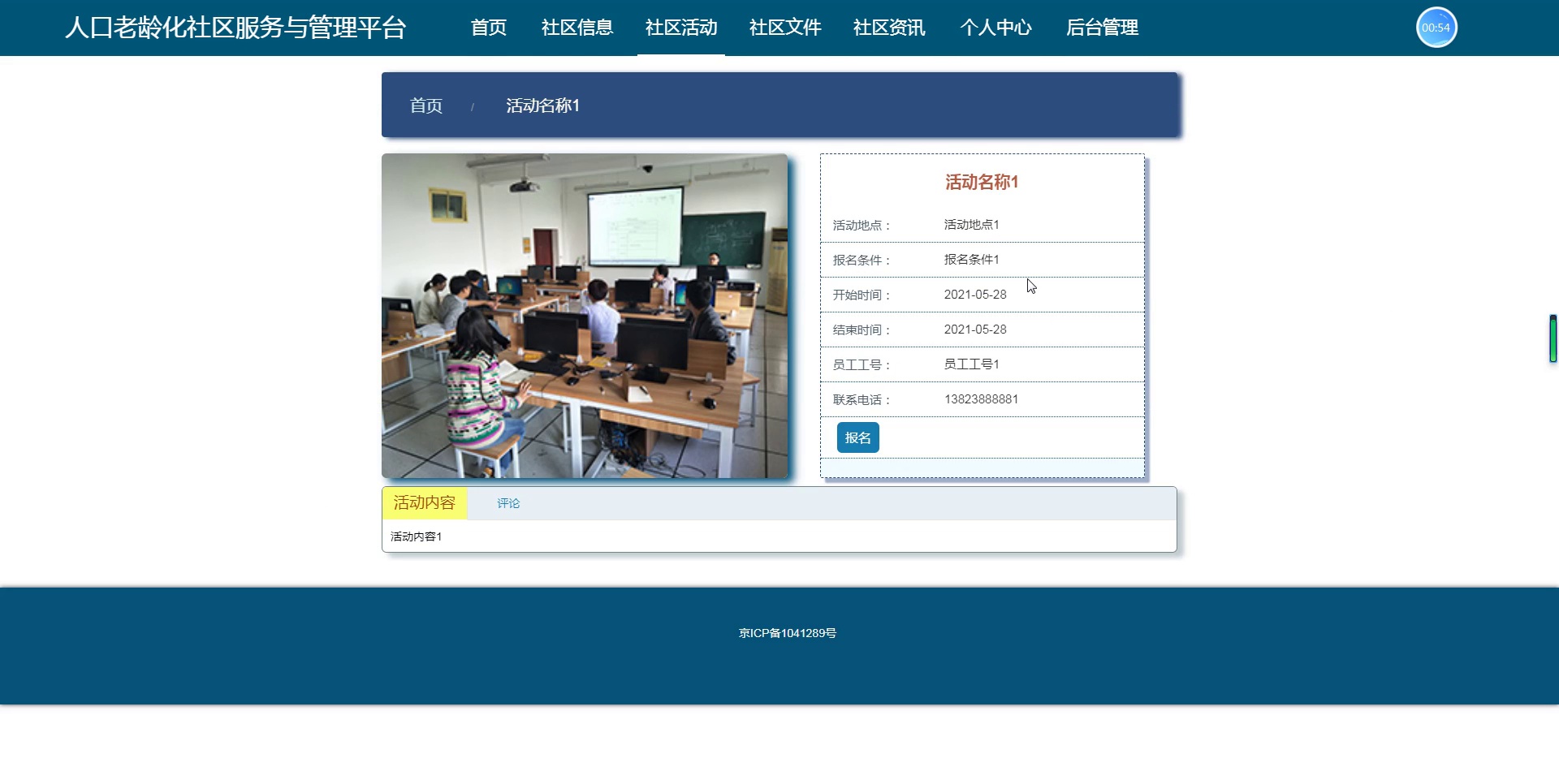Click the 开始时间： label
Viewport: 1559px width, 784px height.
click(x=862, y=295)
